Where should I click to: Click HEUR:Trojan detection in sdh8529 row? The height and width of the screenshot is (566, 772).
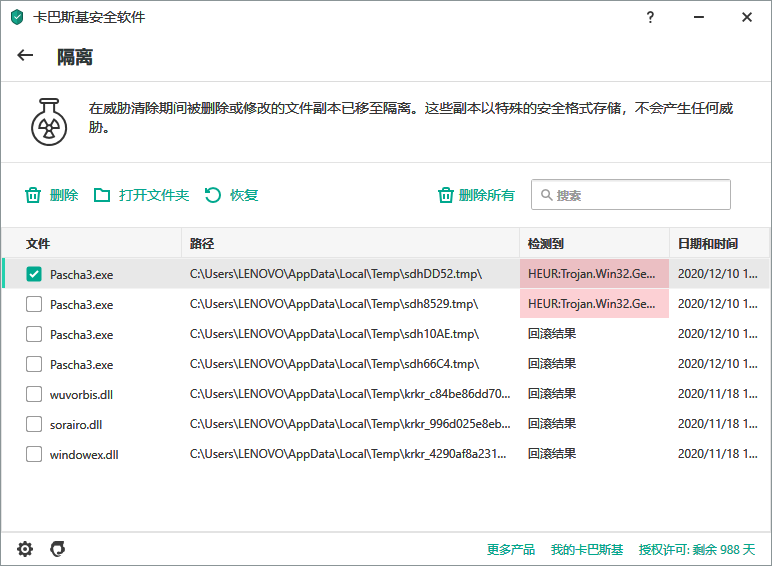click(592, 304)
